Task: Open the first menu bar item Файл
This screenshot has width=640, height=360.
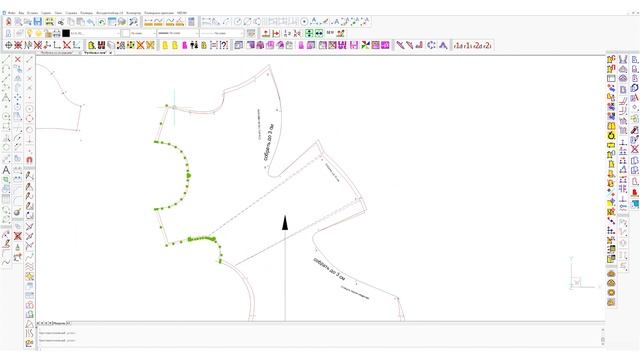Action: pyautogui.click(x=11, y=13)
